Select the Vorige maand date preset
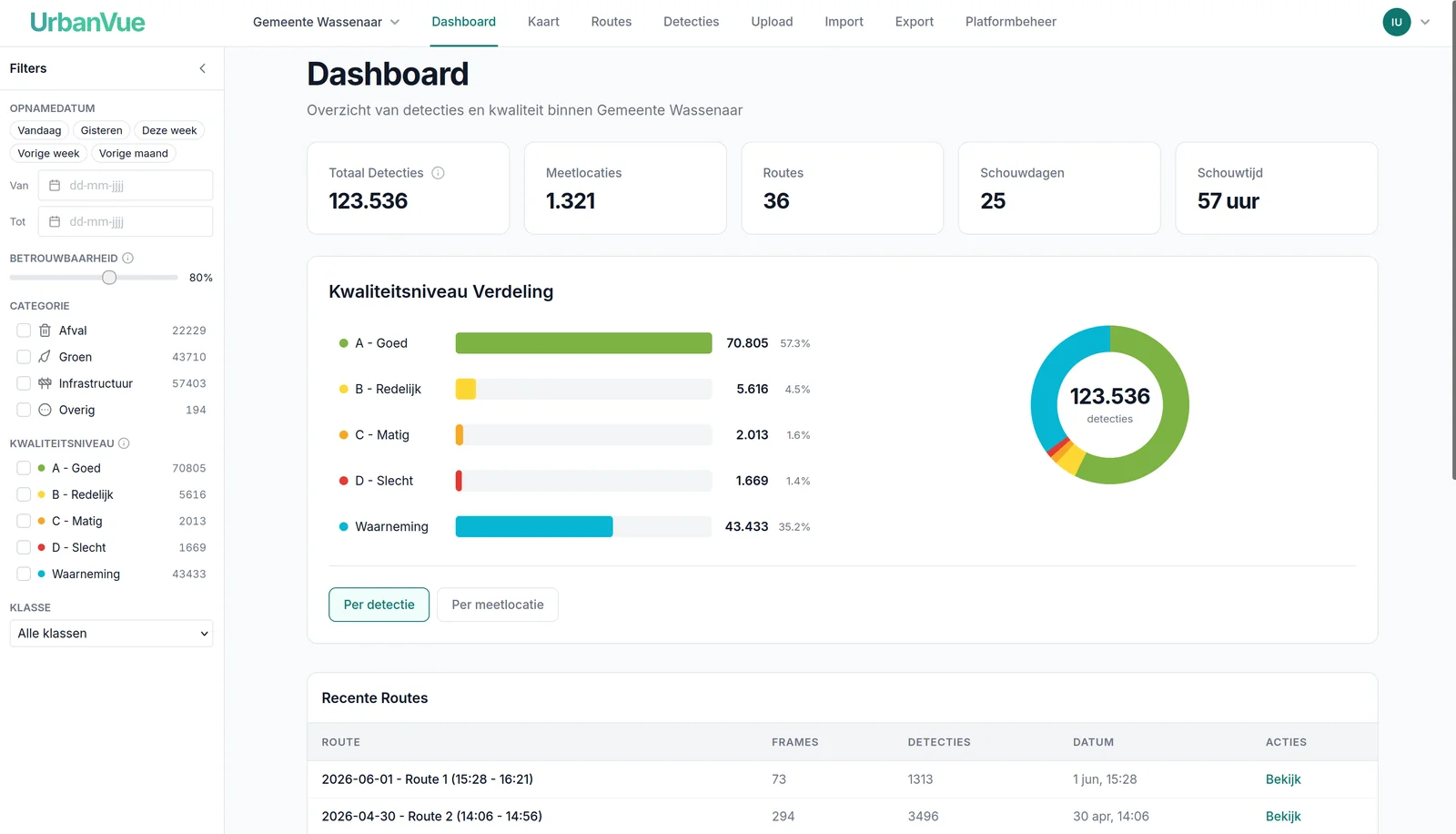The image size is (1456, 834). [x=134, y=153]
